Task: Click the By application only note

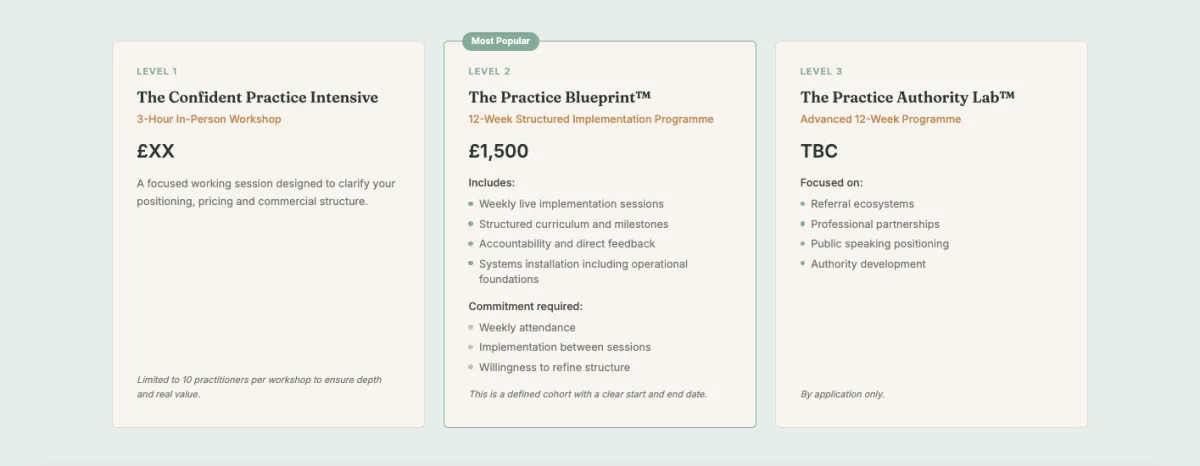Action: pyautogui.click(x=842, y=394)
